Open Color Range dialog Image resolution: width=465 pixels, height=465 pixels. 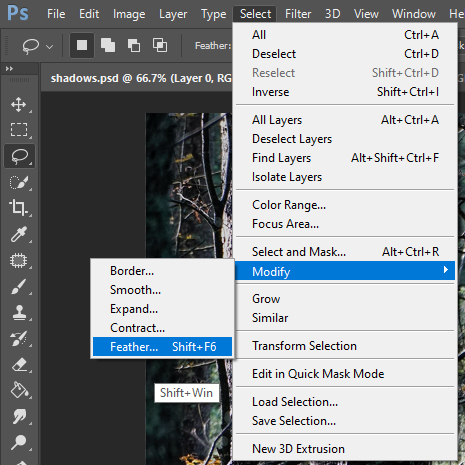(x=345, y=205)
